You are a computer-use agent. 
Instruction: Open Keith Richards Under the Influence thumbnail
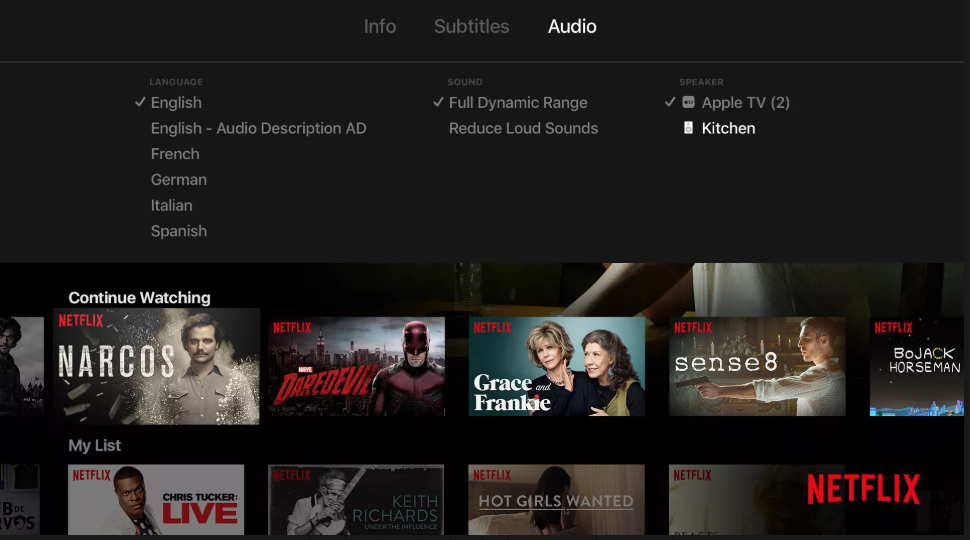coord(356,500)
